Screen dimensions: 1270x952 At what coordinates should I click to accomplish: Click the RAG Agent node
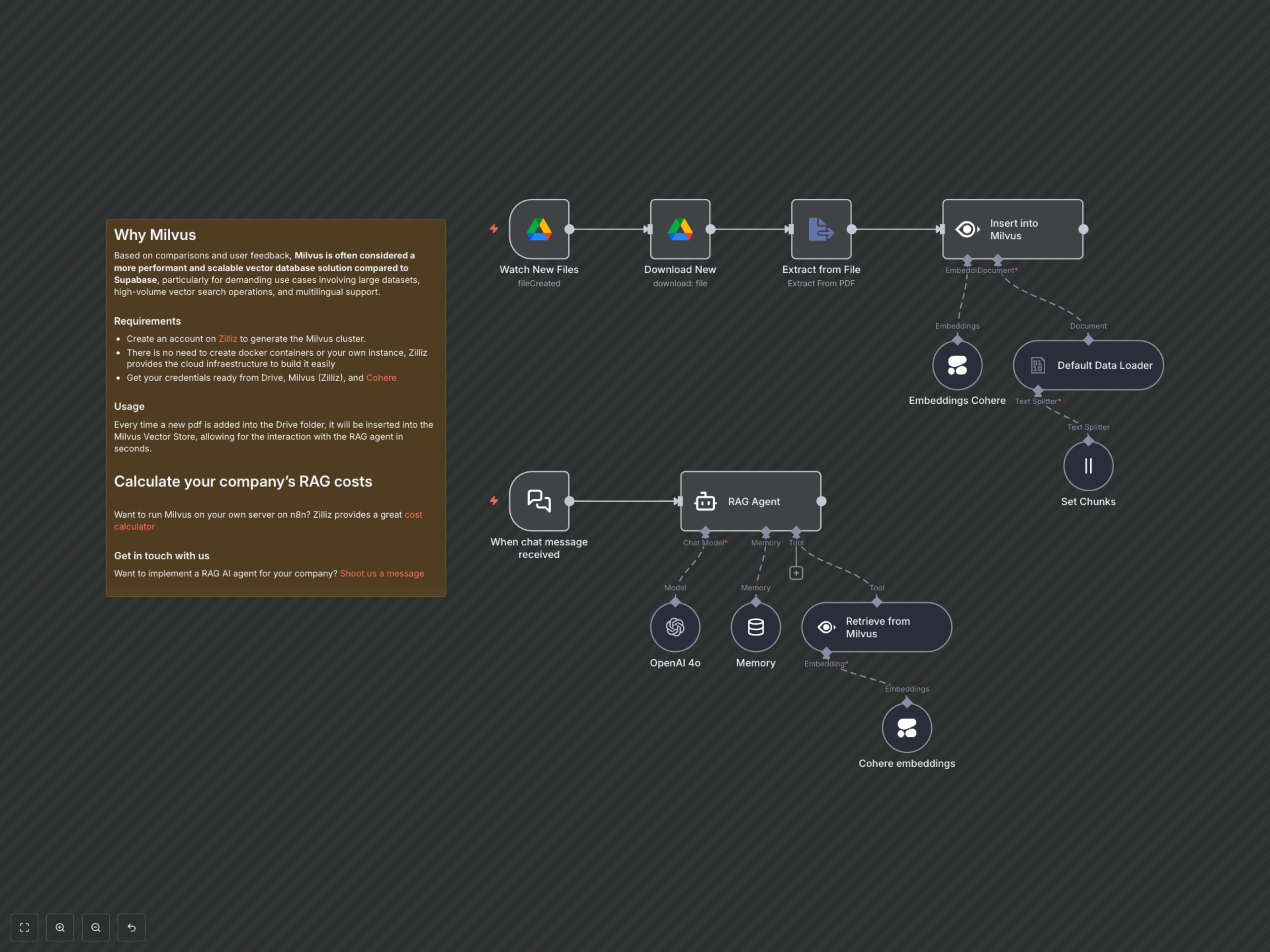[x=750, y=501]
